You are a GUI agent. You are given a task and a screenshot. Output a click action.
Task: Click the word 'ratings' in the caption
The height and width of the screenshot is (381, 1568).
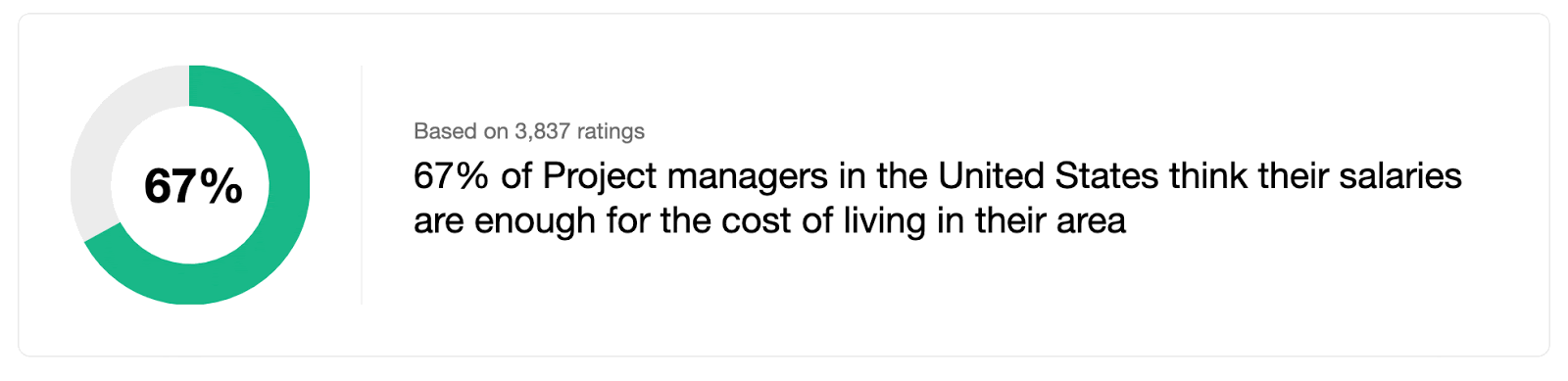[611, 131]
